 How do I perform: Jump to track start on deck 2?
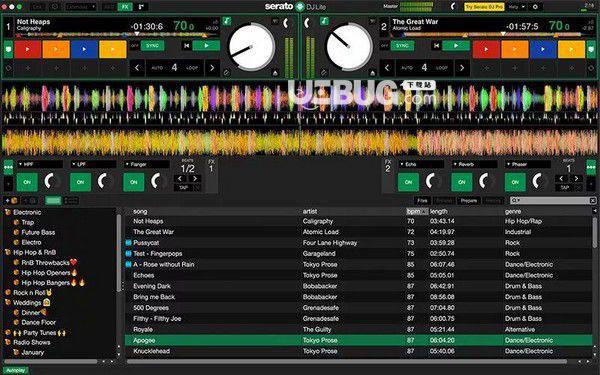point(436,46)
